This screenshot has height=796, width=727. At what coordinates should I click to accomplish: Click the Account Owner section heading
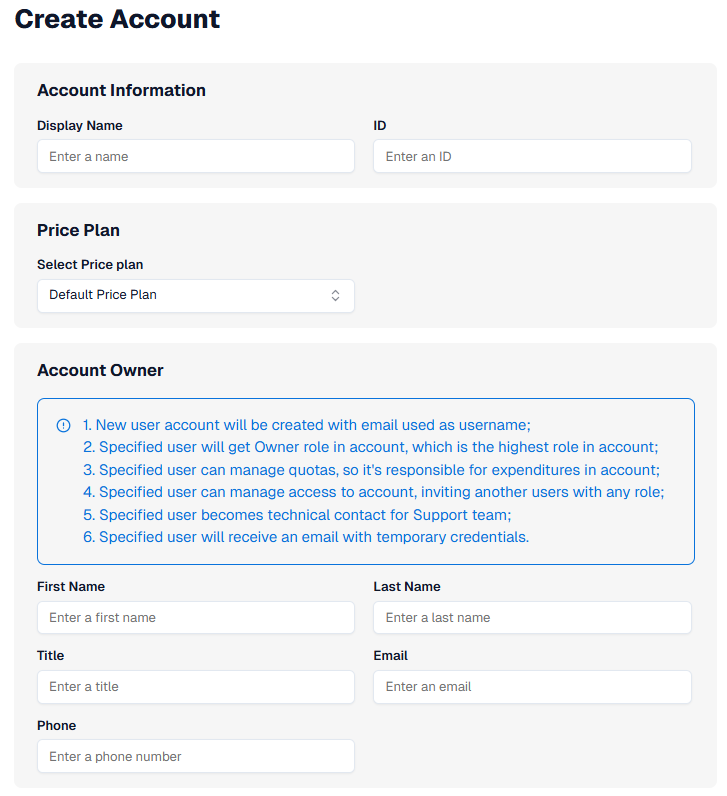point(100,370)
